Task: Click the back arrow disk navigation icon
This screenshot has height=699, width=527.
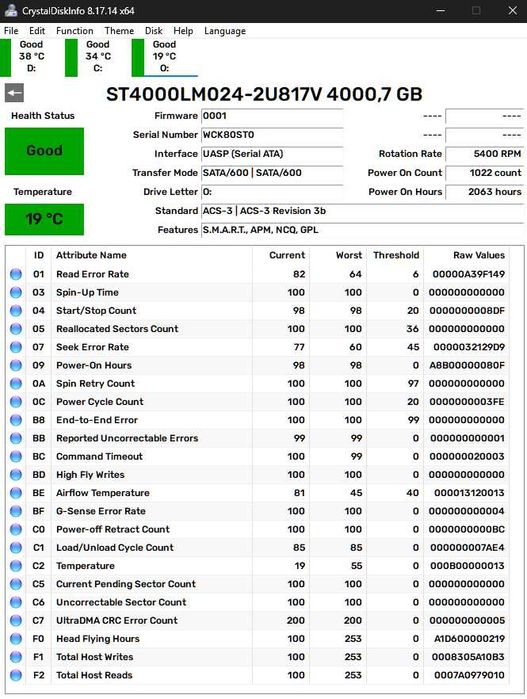Action: tap(14, 93)
